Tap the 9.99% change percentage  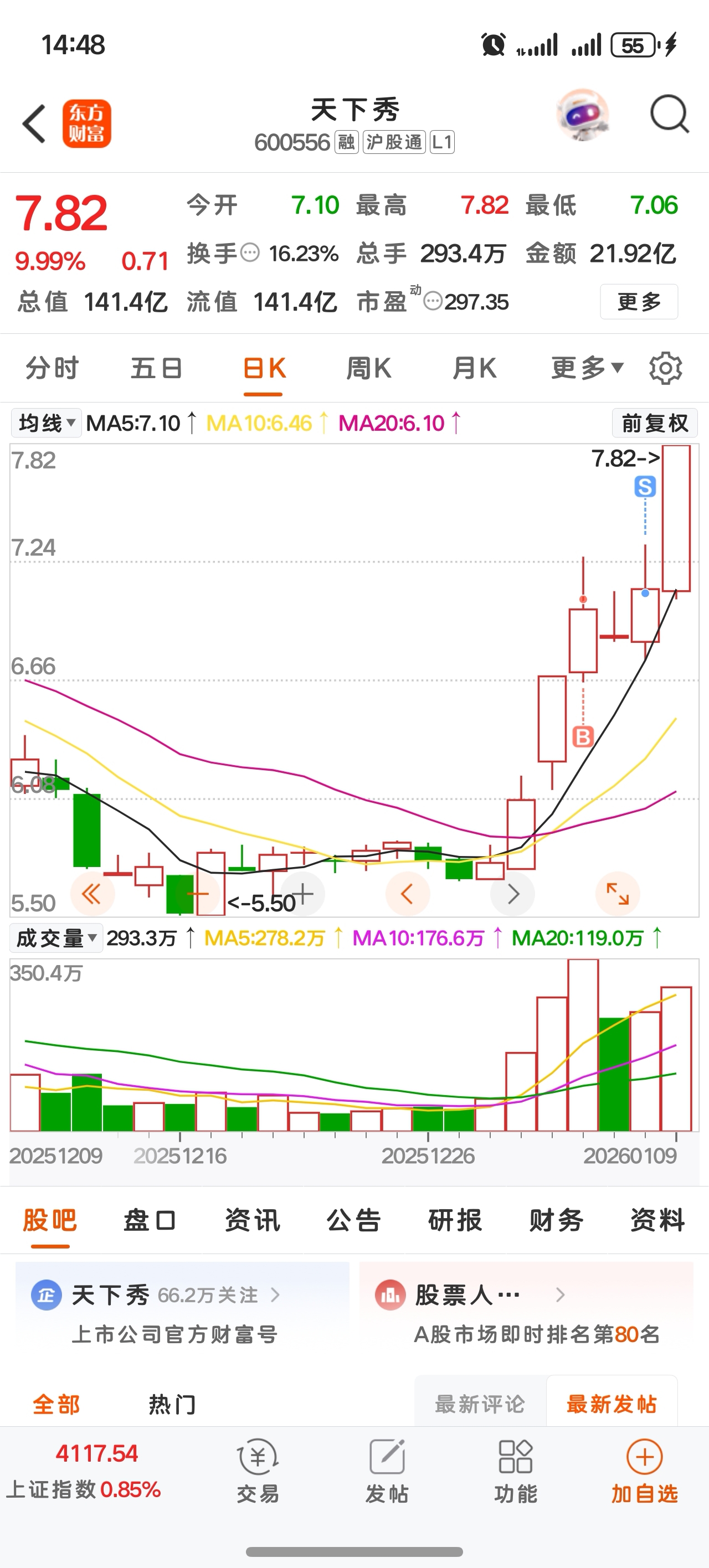click(50, 261)
